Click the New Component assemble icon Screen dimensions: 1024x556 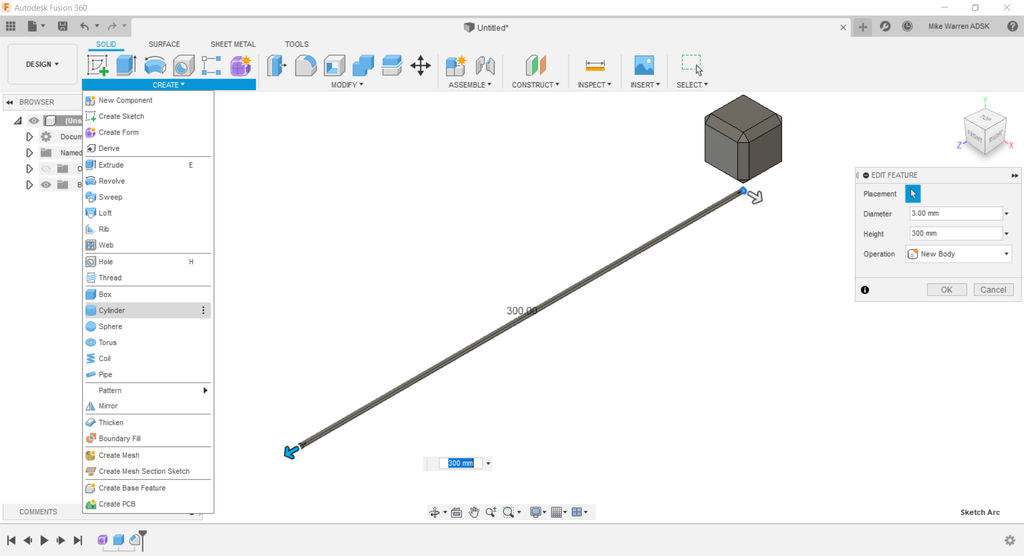[x=455, y=65]
